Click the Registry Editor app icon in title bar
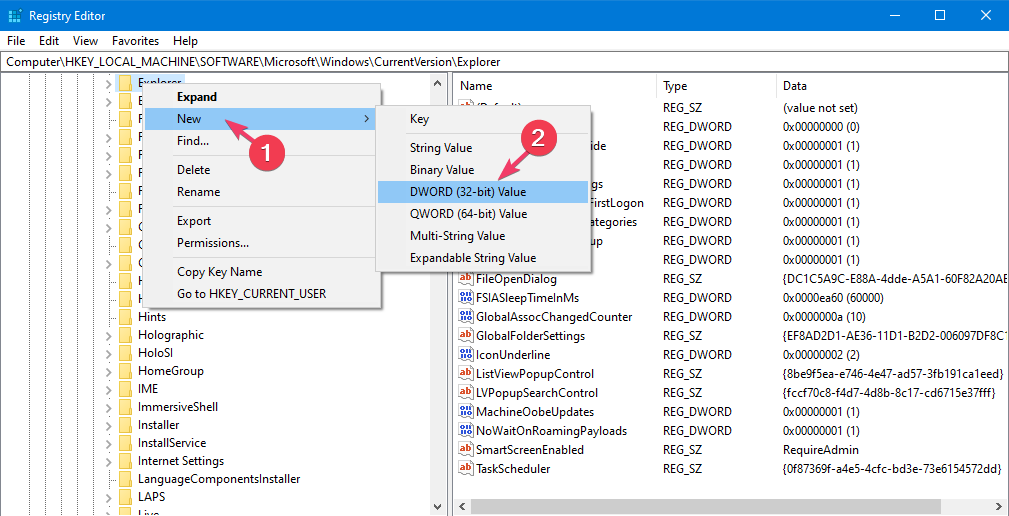This screenshot has height=516, width=1009. (x=15, y=15)
